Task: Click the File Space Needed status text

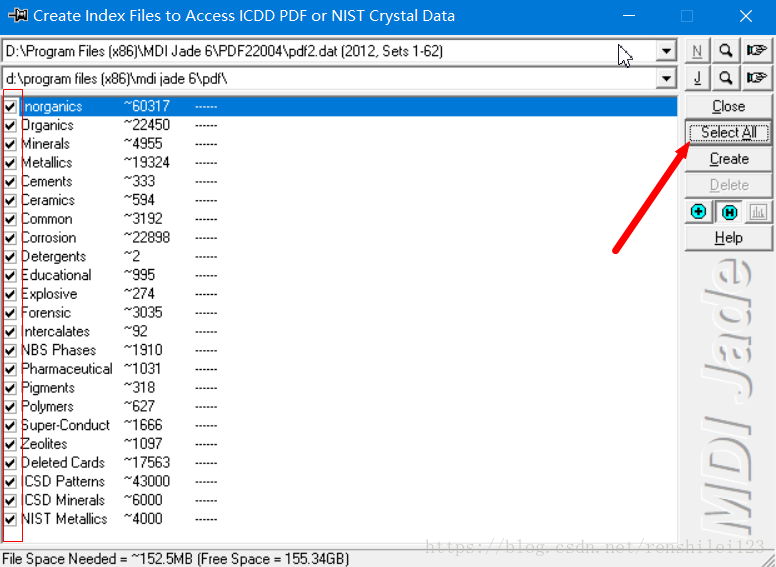Action: [176, 559]
